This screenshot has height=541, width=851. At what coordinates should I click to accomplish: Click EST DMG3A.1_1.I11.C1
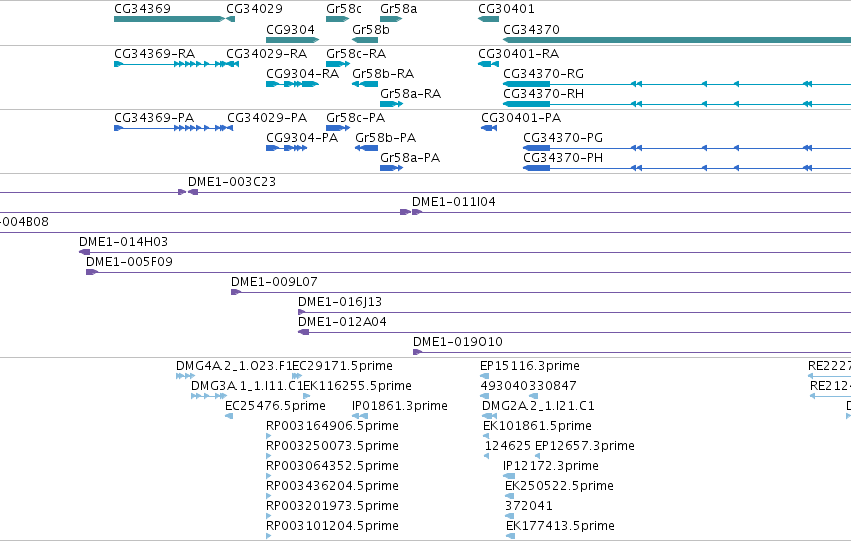(247, 386)
